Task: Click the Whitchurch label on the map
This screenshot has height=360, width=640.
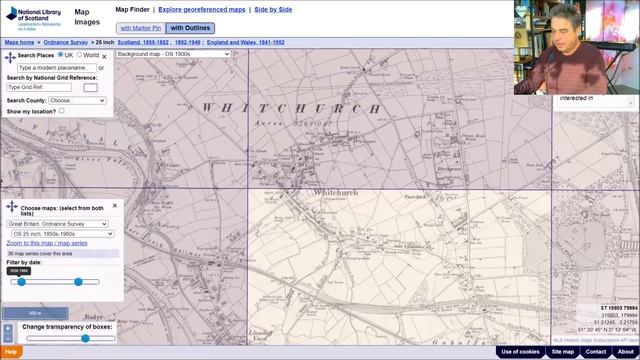Action: (x=336, y=192)
